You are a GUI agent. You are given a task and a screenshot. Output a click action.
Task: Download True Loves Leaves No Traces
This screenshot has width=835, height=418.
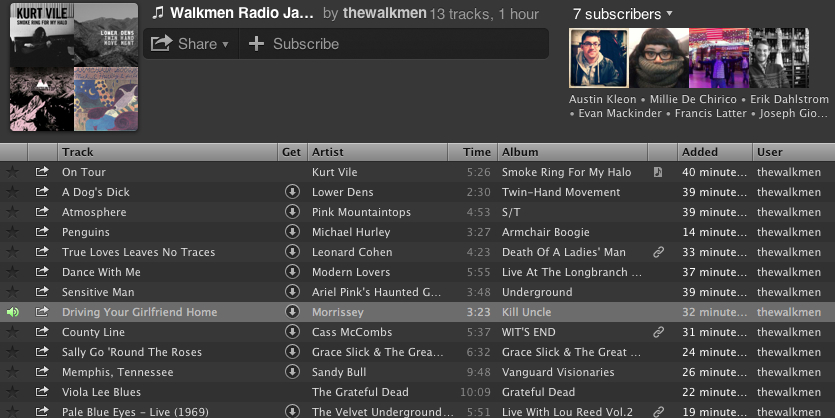(x=292, y=251)
